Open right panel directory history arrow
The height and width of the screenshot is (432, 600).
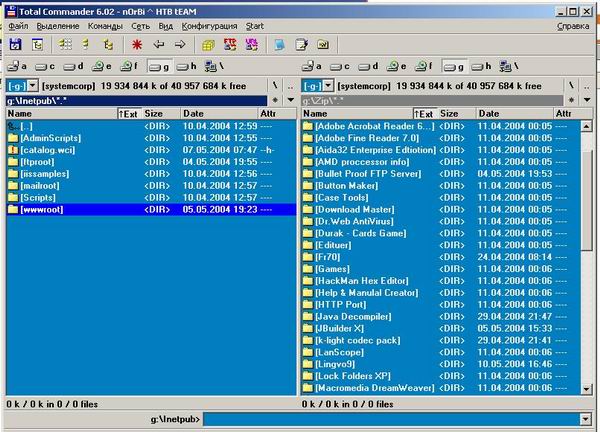(x=587, y=100)
